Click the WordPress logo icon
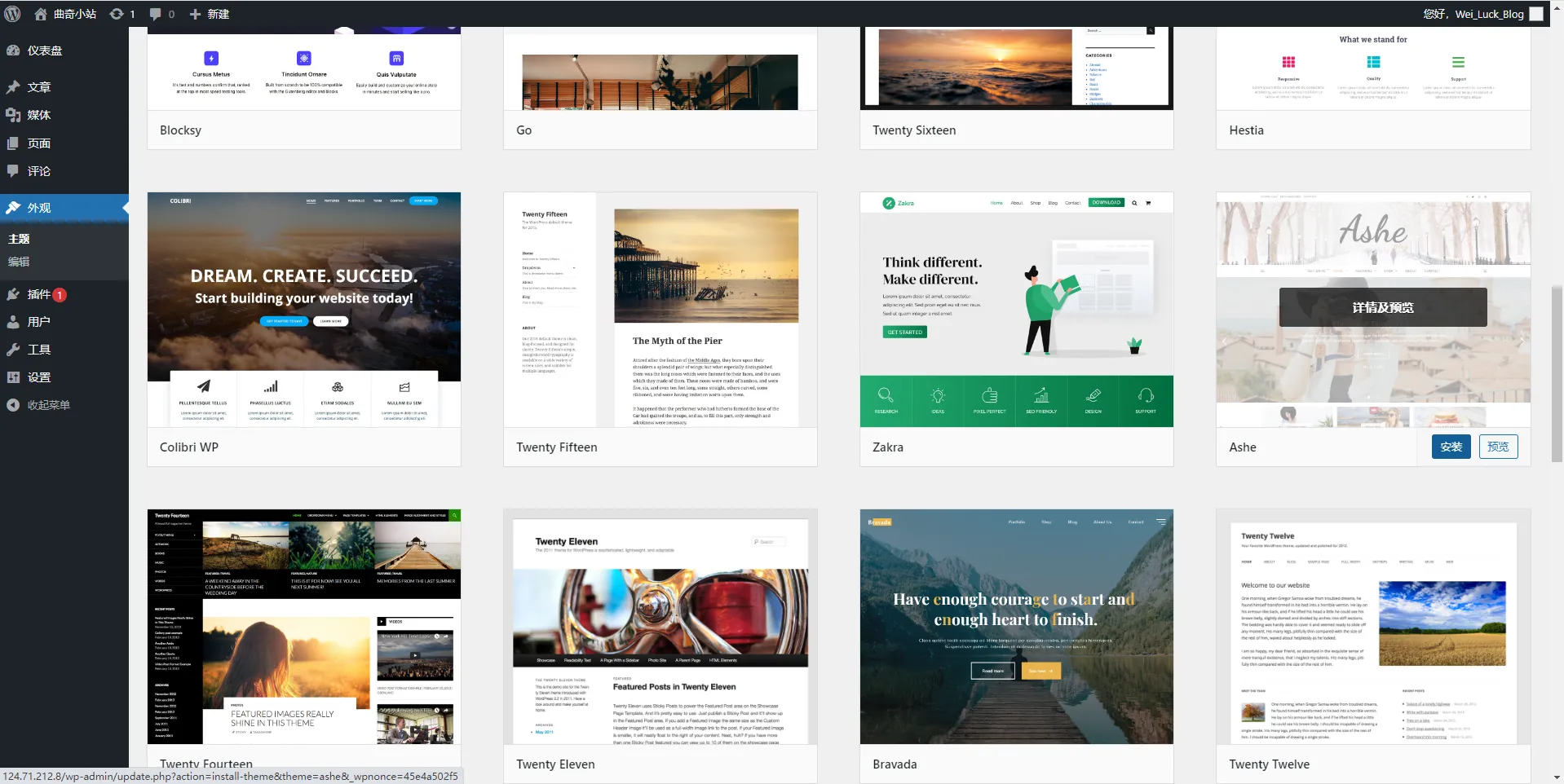The height and width of the screenshot is (784, 1564). [x=12, y=14]
